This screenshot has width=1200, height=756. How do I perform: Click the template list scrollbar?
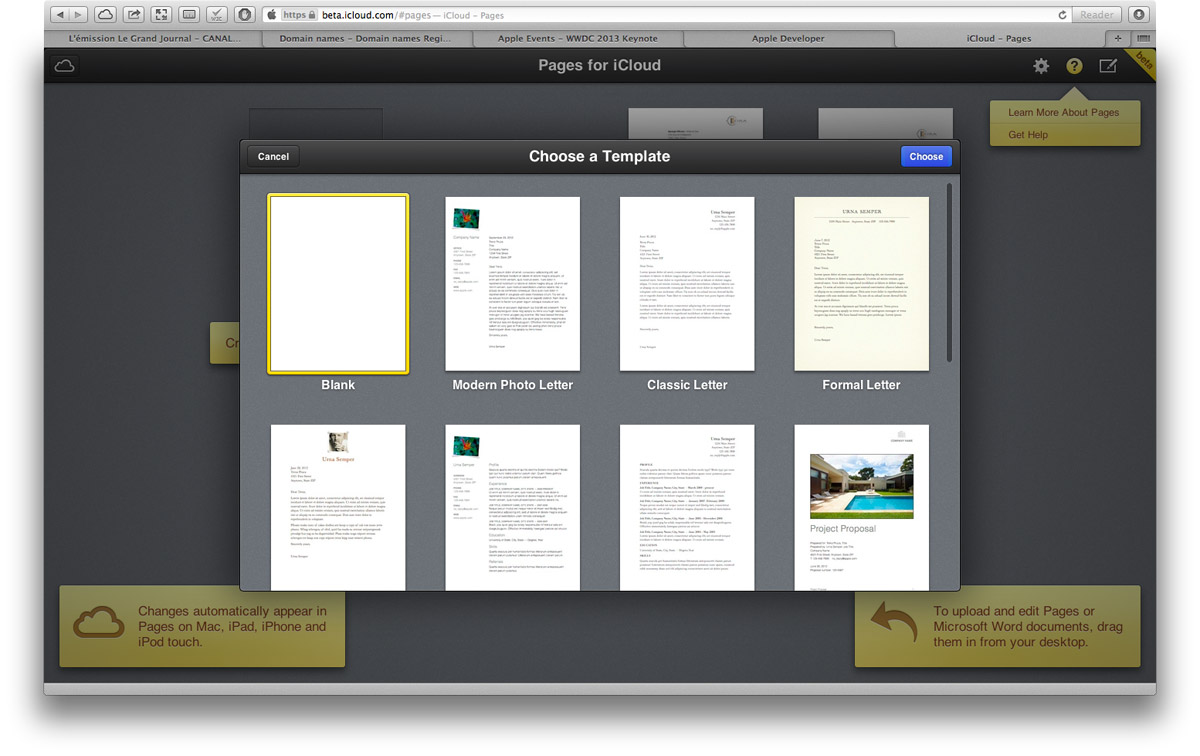pyautogui.click(x=949, y=272)
